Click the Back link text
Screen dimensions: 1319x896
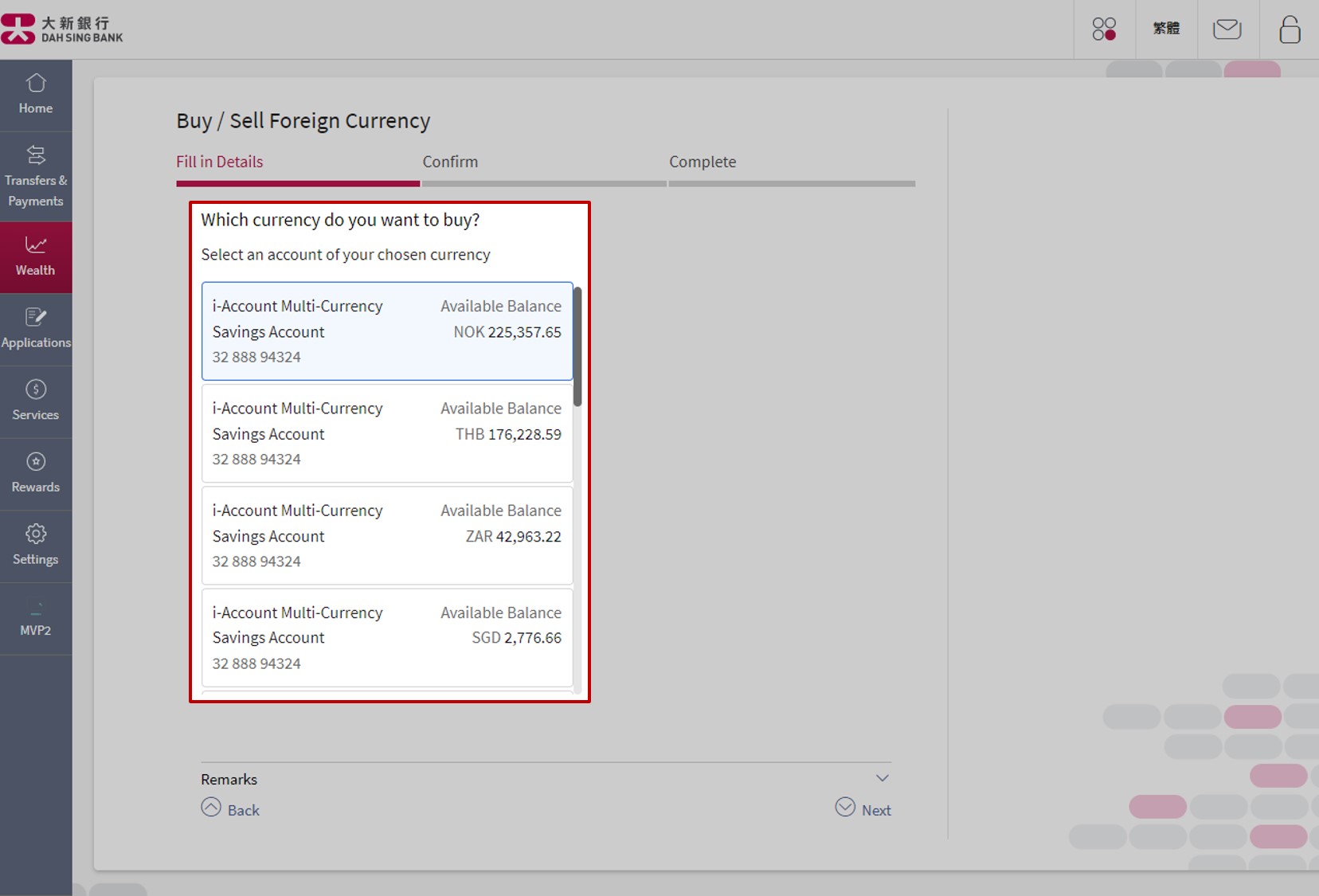(x=244, y=810)
